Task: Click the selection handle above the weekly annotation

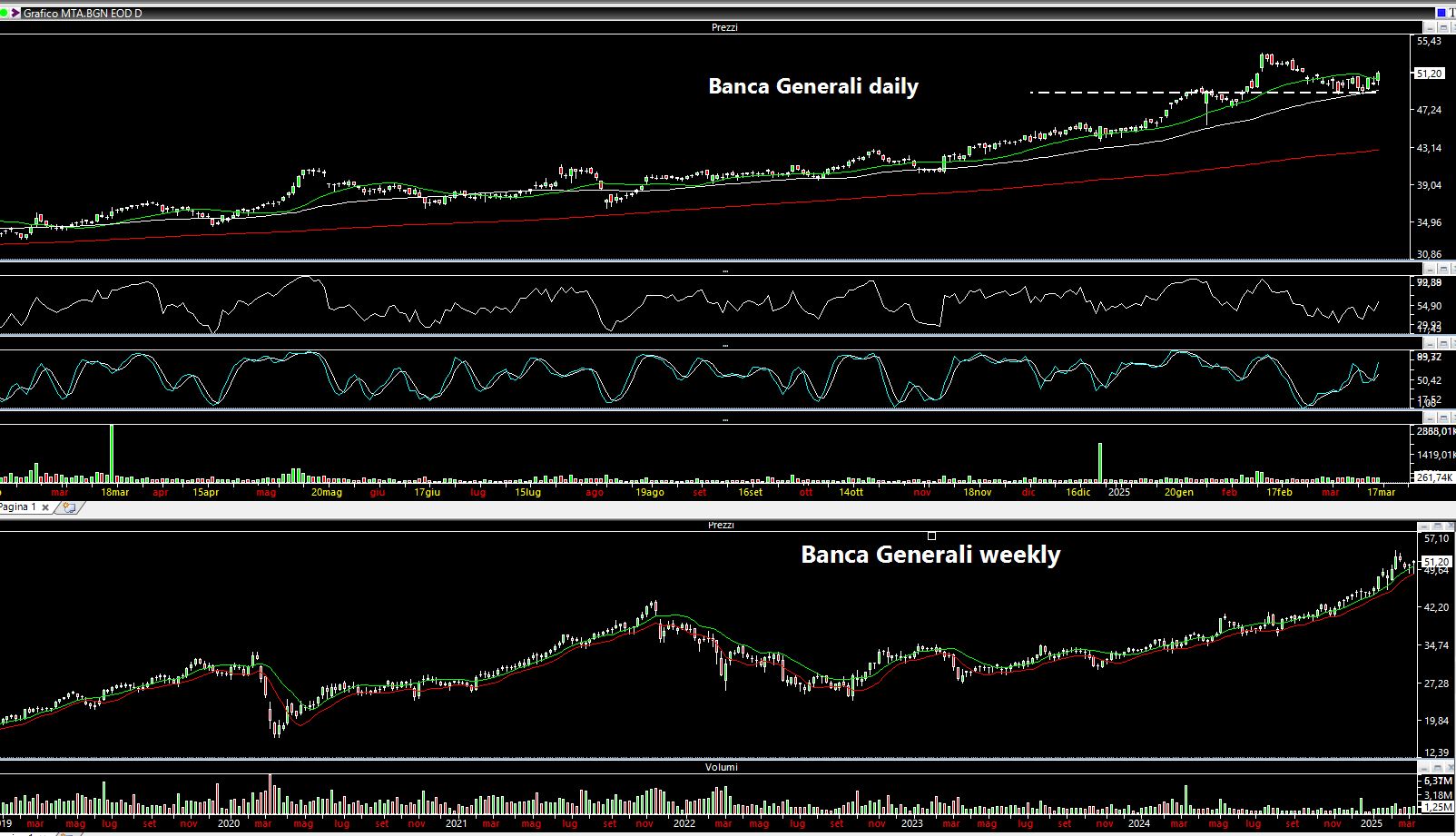Action: (931, 536)
